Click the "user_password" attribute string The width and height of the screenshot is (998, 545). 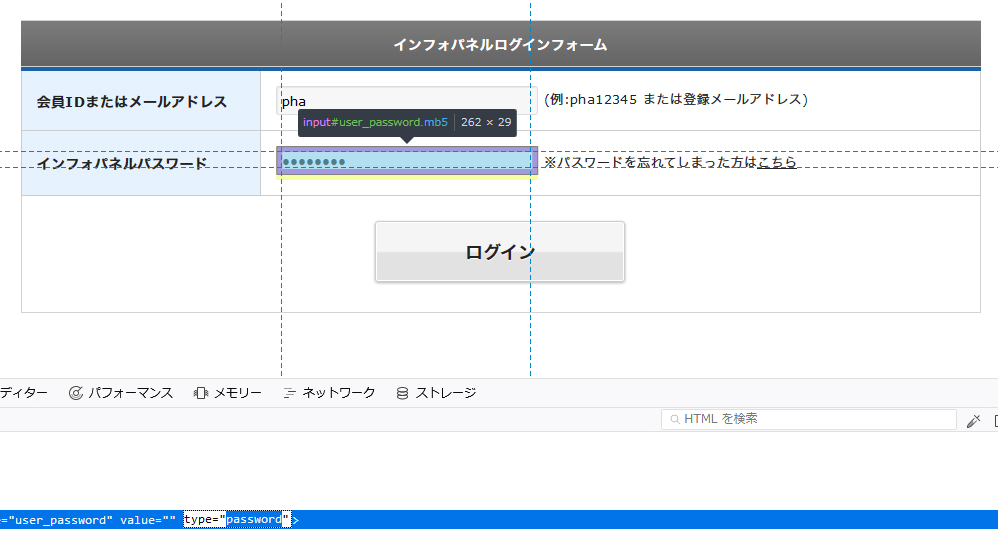(x=59, y=520)
